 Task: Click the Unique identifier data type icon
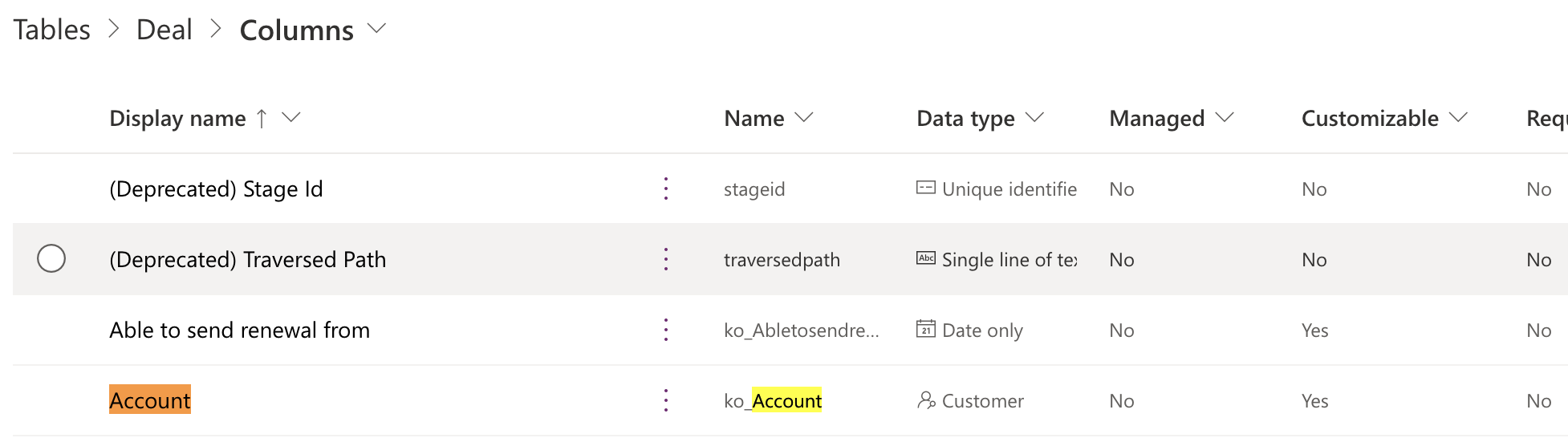tap(926, 189)
